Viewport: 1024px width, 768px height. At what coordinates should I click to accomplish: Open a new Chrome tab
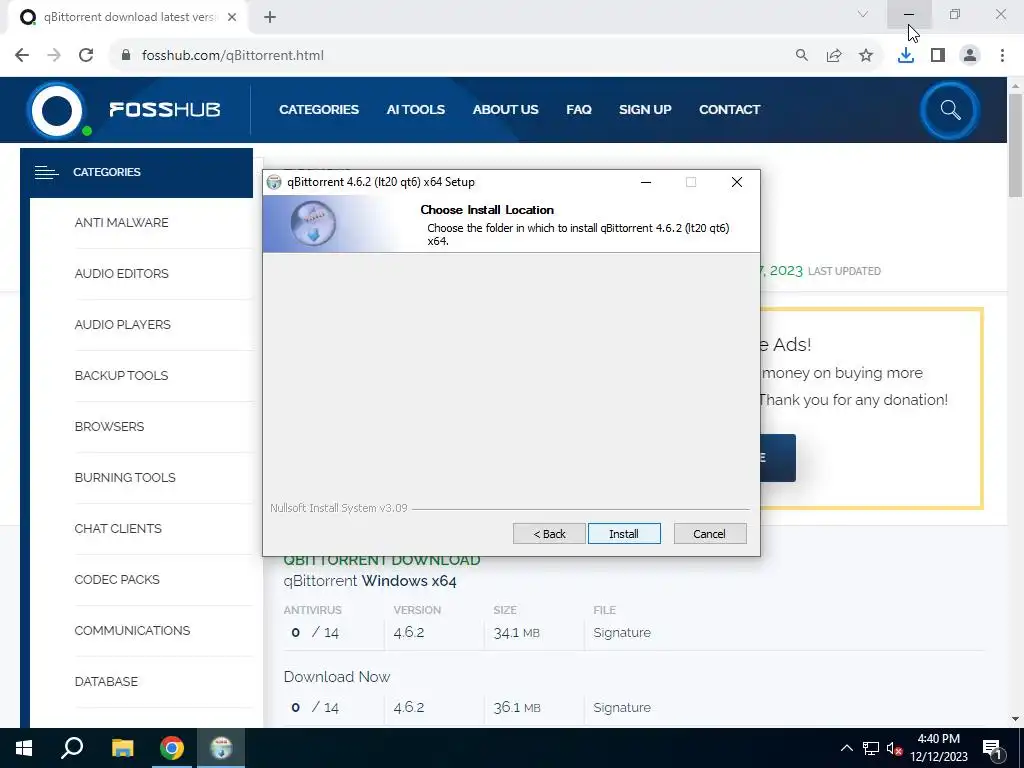pyautogui.click(x=270, y=17)
